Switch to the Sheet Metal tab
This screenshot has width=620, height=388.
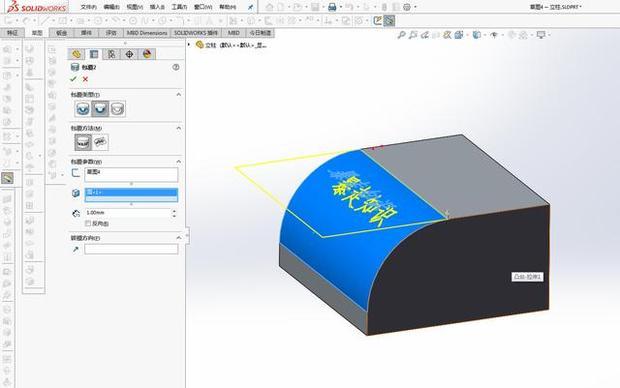tap(62, 33)
